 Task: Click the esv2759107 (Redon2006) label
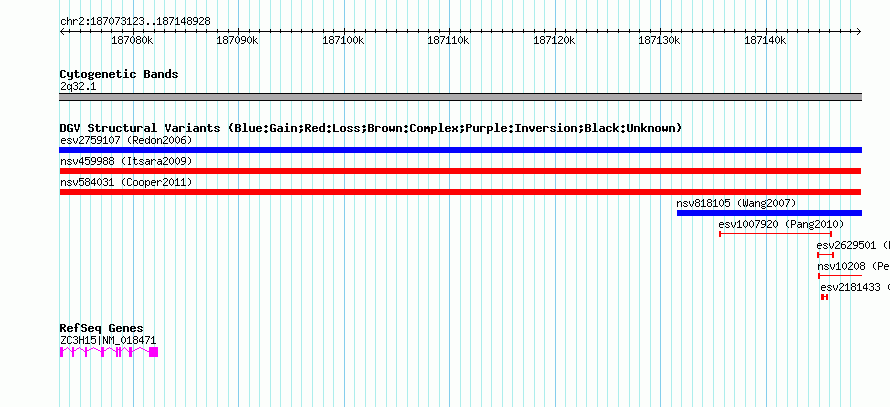126,140
